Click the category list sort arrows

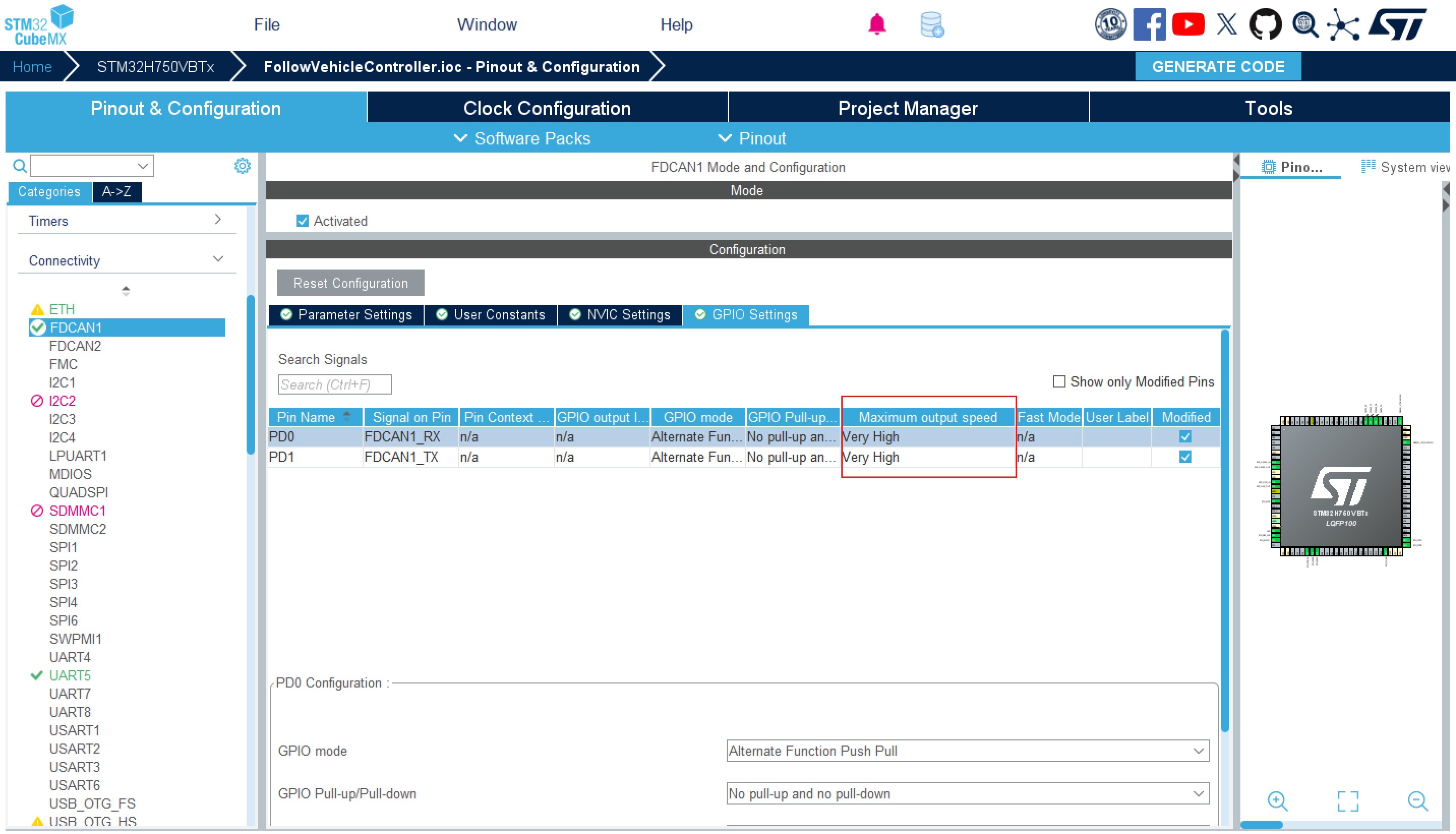click(x=126, y=290)
